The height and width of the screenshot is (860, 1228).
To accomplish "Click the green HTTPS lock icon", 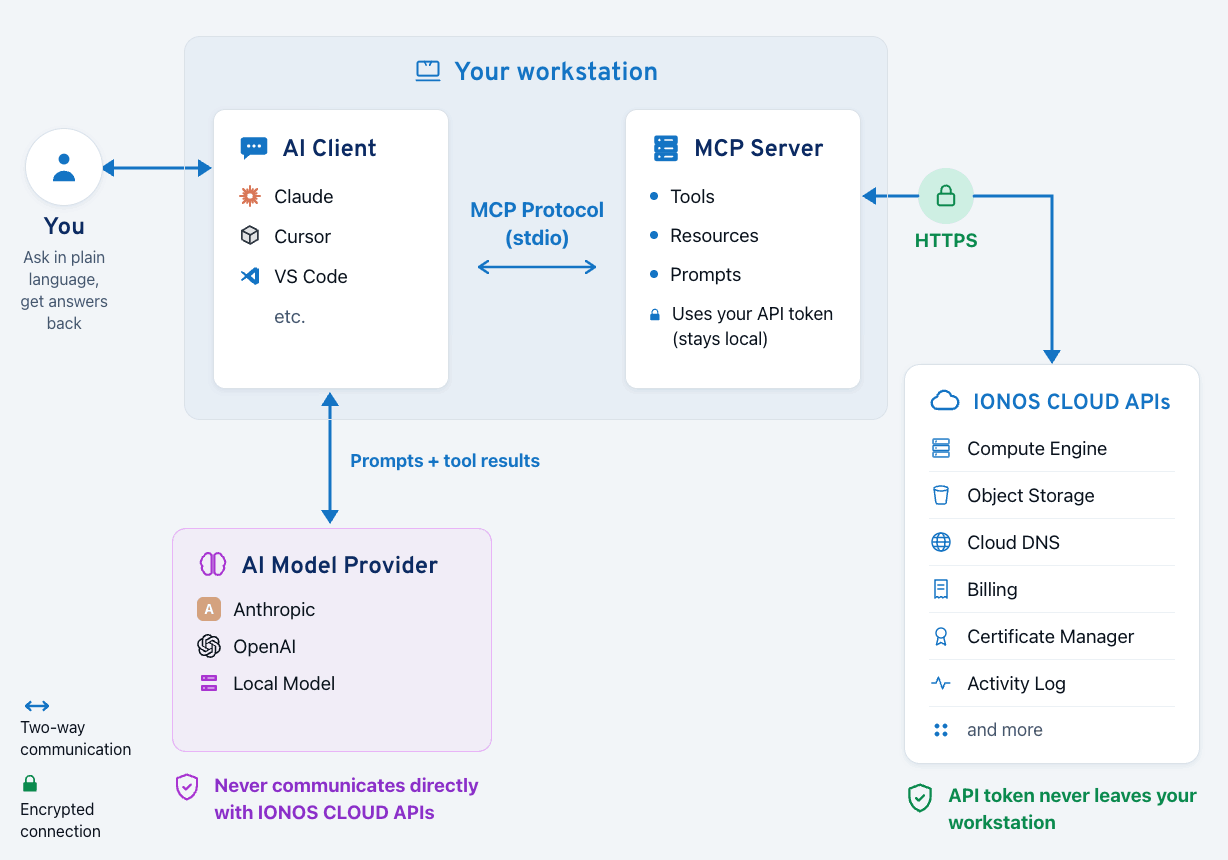I will click(946, 196).
